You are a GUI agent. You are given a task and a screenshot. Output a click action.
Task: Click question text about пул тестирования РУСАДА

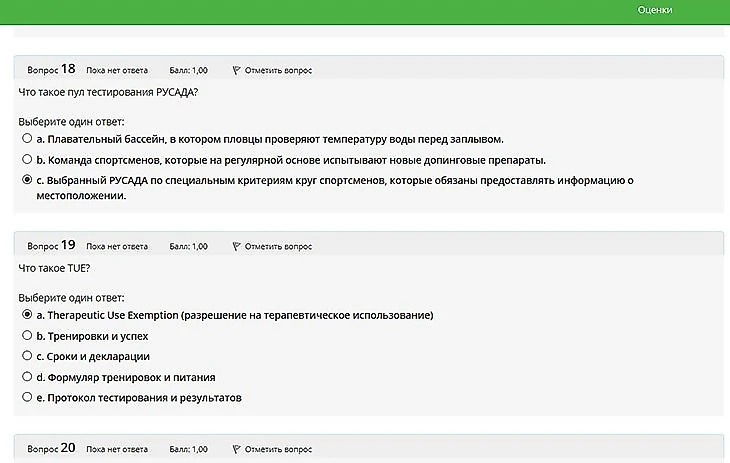[x=108, y=93]
